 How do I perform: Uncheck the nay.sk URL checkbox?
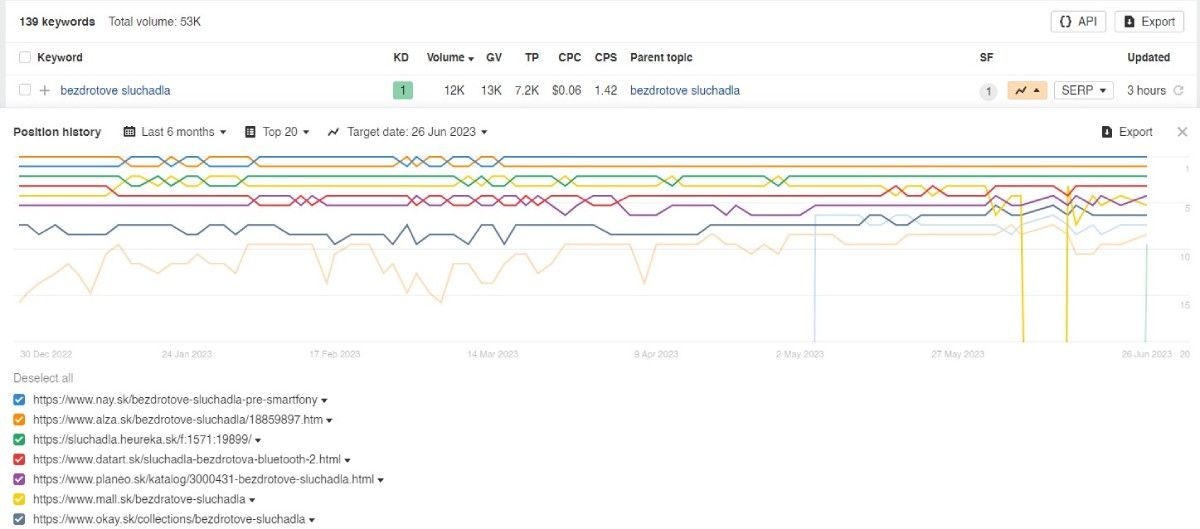click(20, 400)
